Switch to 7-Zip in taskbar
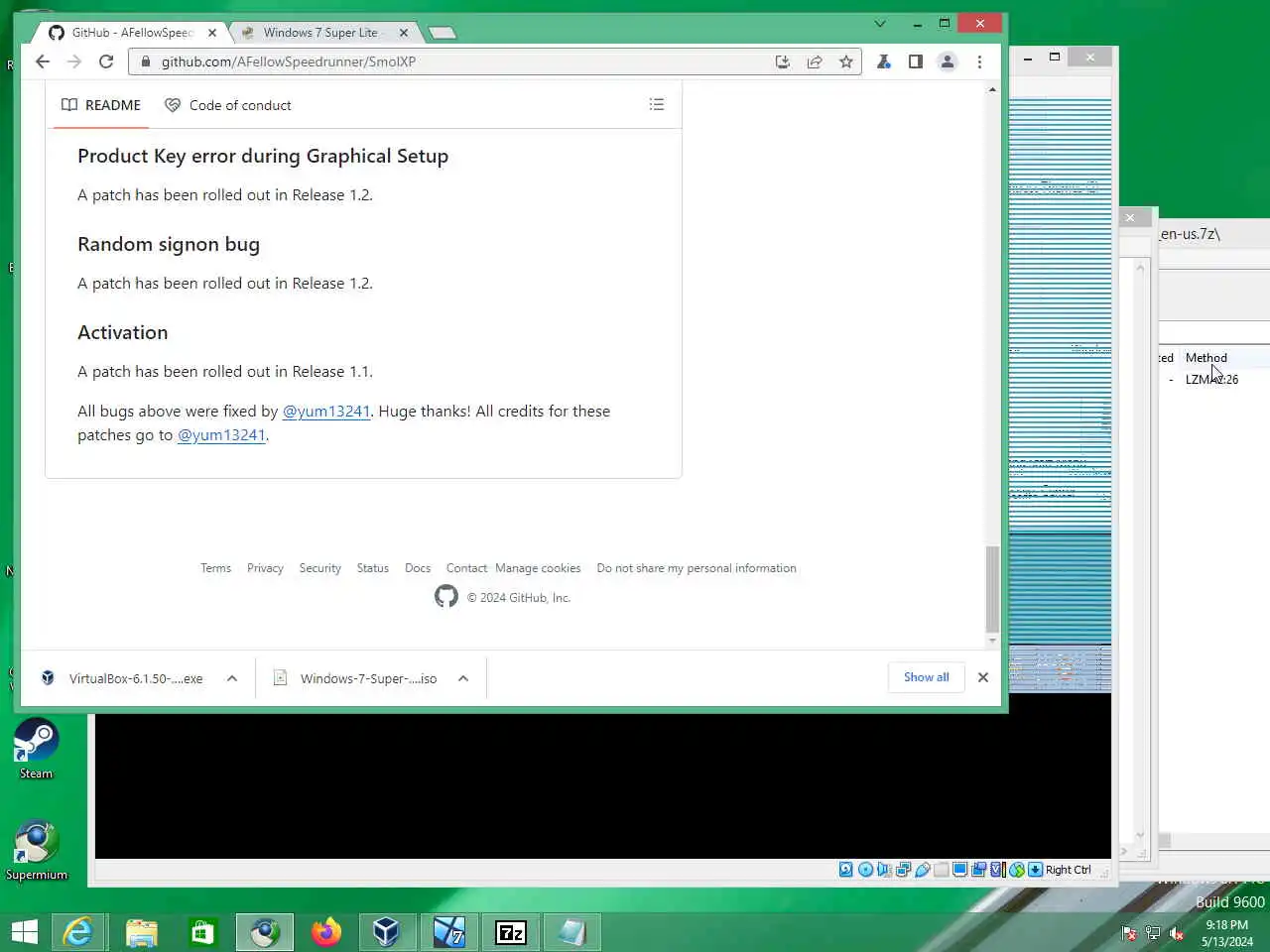Viewport: 1270px width, 952px height. 510,932
